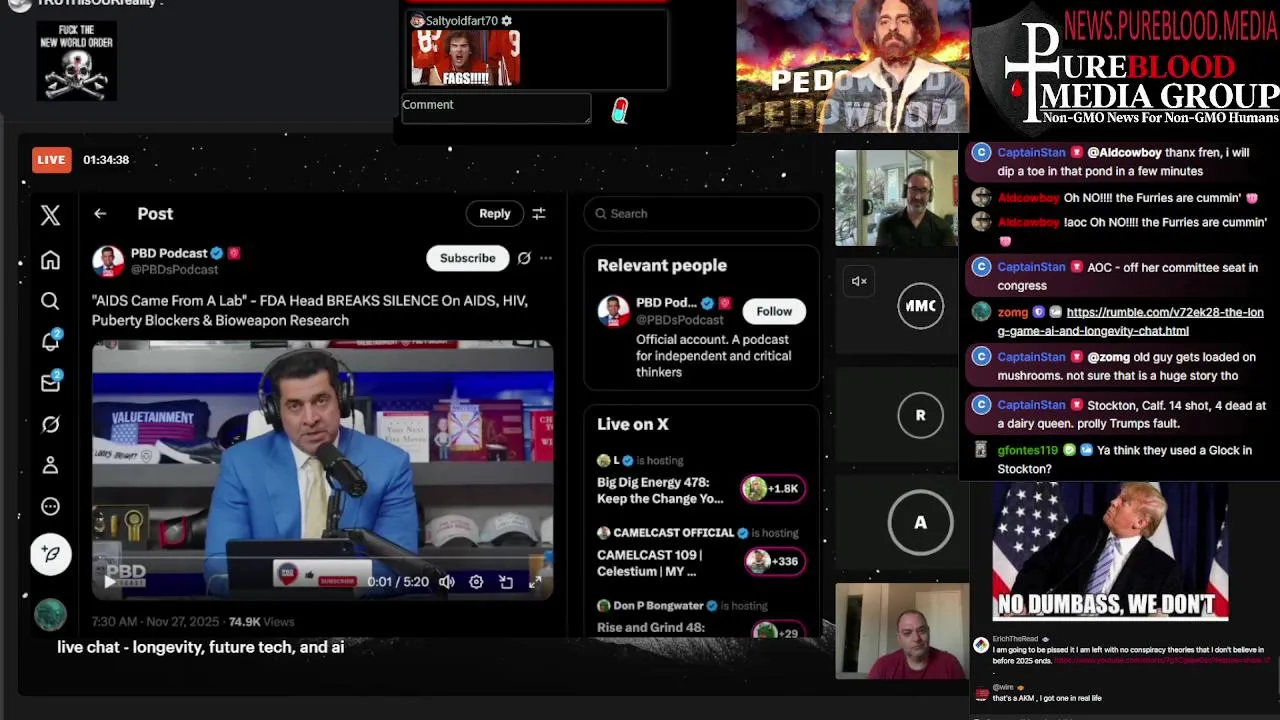1280x720 pixels.
Task: Click the LIVE indicator badge
Action: click(51, 160)
